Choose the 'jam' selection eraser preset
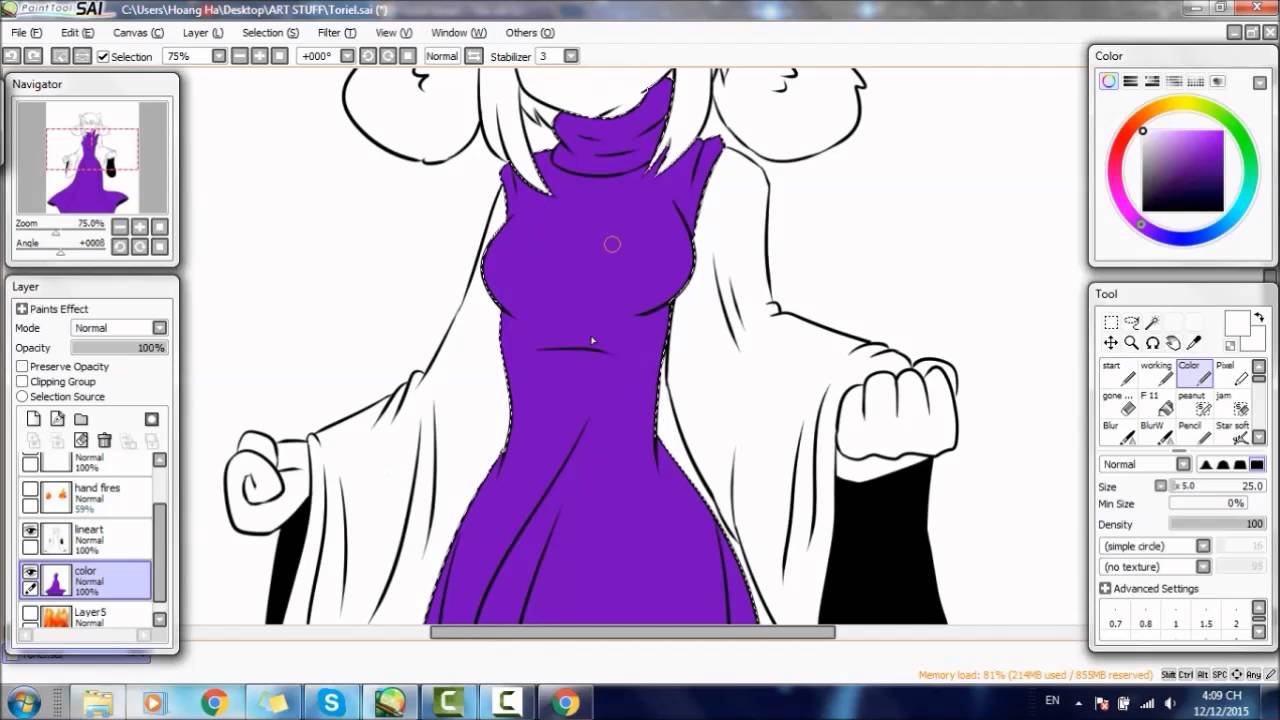Screen dimensions: 1280x720 pyautogui.click(x=1232, y=403)
